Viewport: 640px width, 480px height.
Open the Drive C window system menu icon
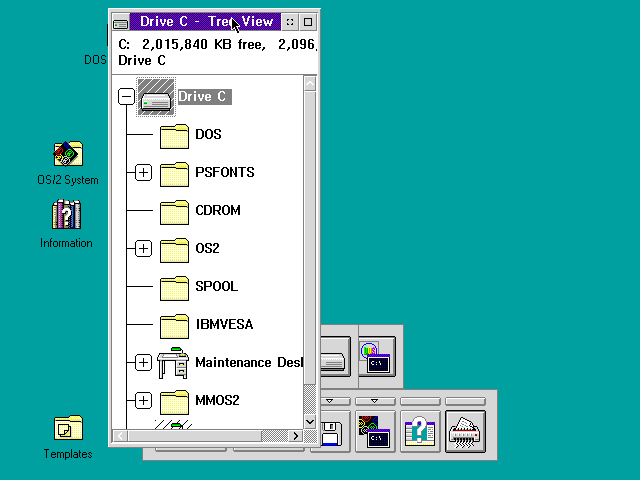pyautogui.click(x=120, y=22)
